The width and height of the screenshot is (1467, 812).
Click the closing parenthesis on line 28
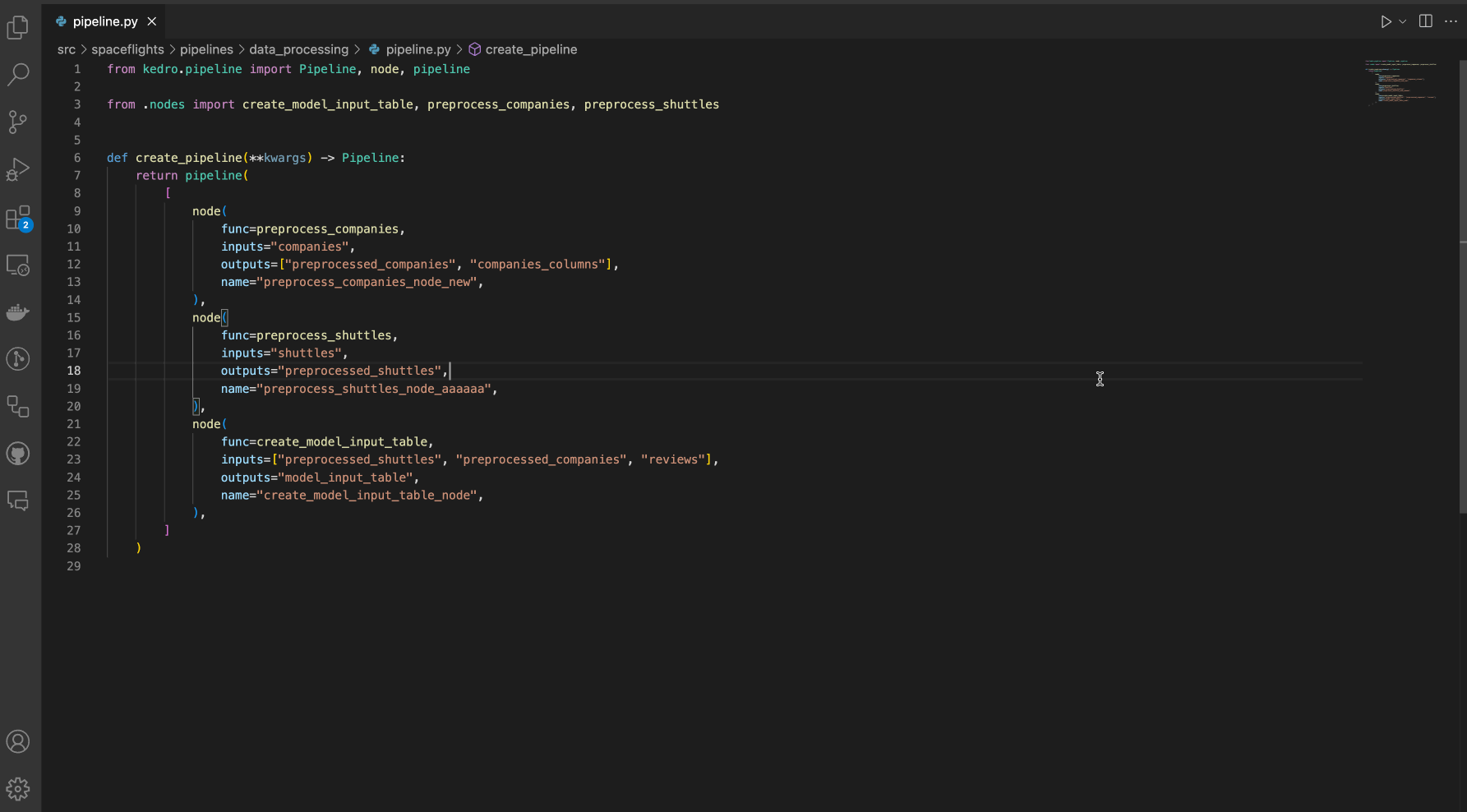[x=139, y=548]
